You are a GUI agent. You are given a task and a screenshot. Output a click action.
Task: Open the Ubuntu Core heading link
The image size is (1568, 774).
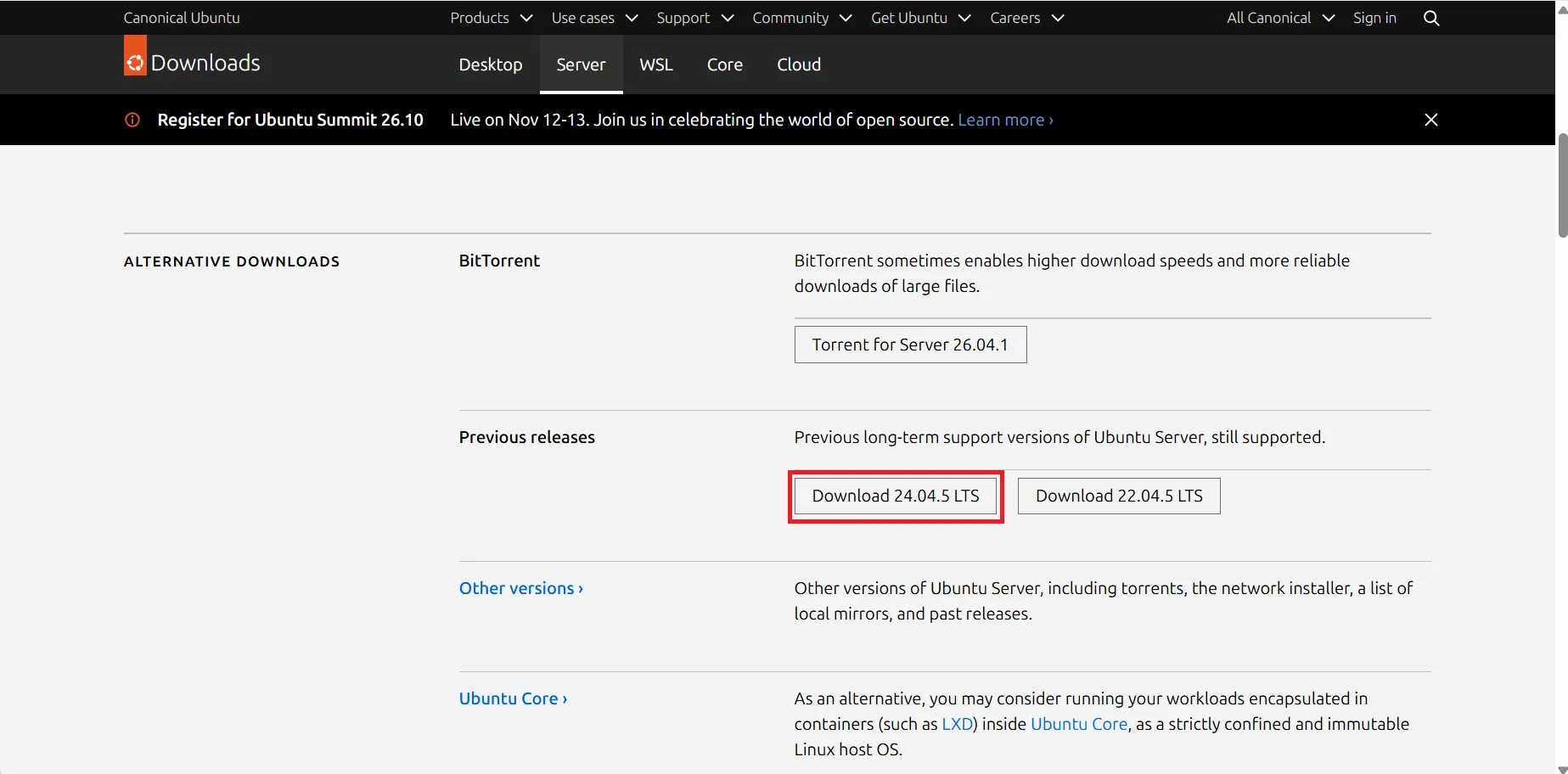(x=514, y=698)
